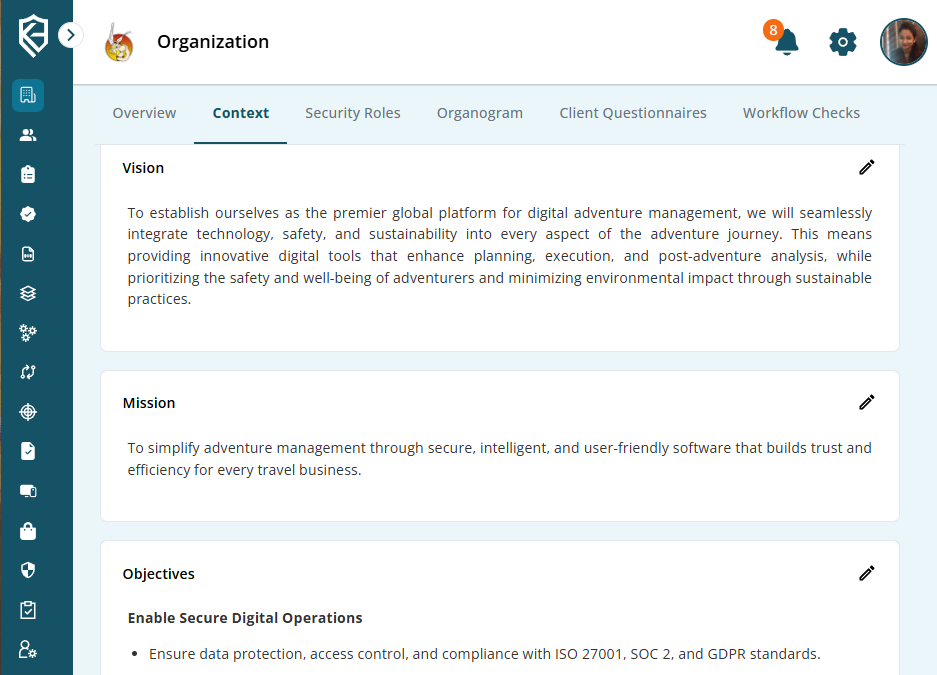
Task: Open the tasks clipboard icon in sidebar
Action: pos(27,173)
